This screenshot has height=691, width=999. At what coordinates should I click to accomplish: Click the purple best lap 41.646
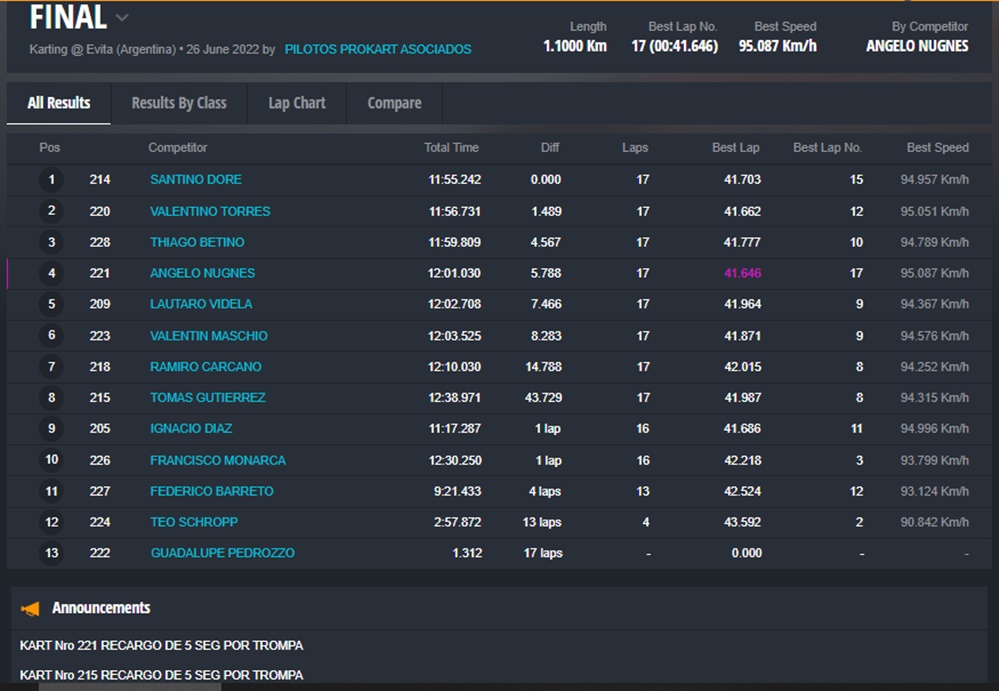(742, 273)
